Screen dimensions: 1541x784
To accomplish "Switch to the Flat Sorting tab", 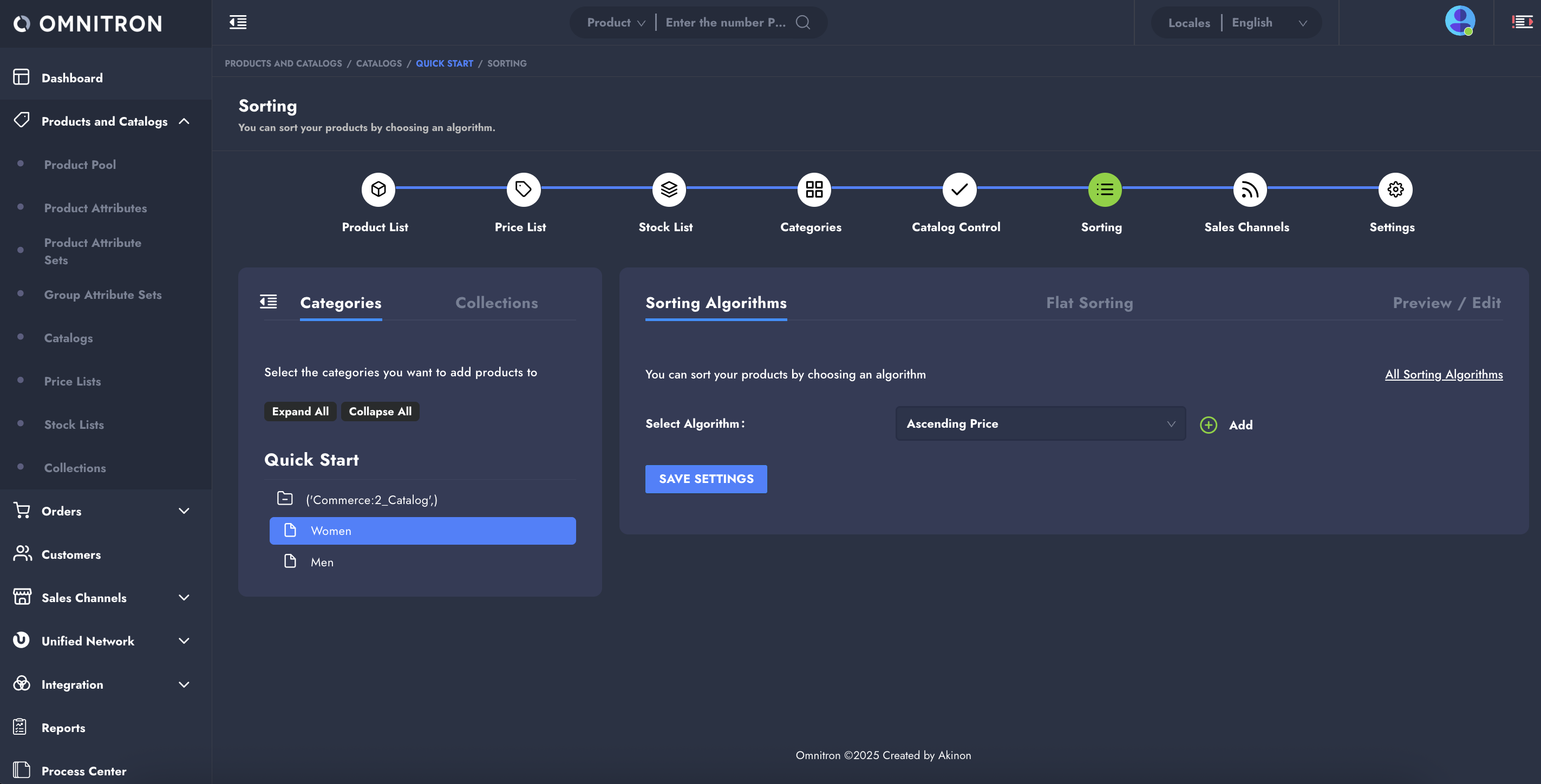I will (x=1089, y=303).
